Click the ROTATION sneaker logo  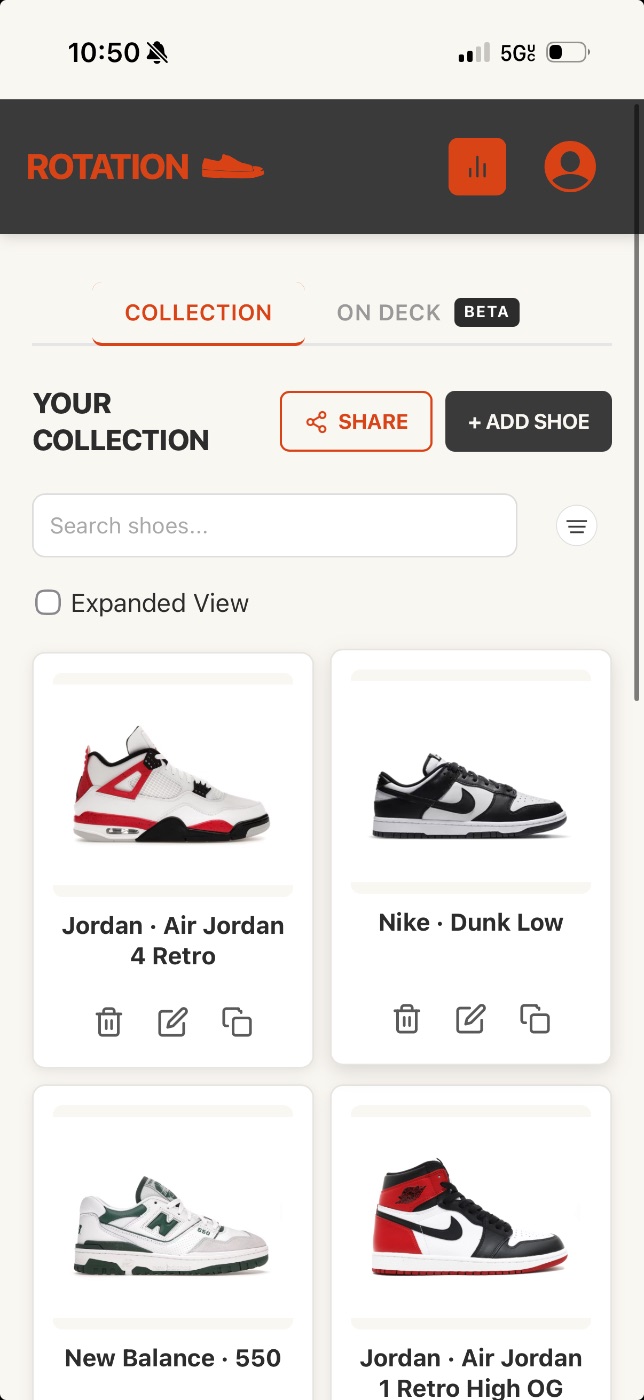point(145,166)
